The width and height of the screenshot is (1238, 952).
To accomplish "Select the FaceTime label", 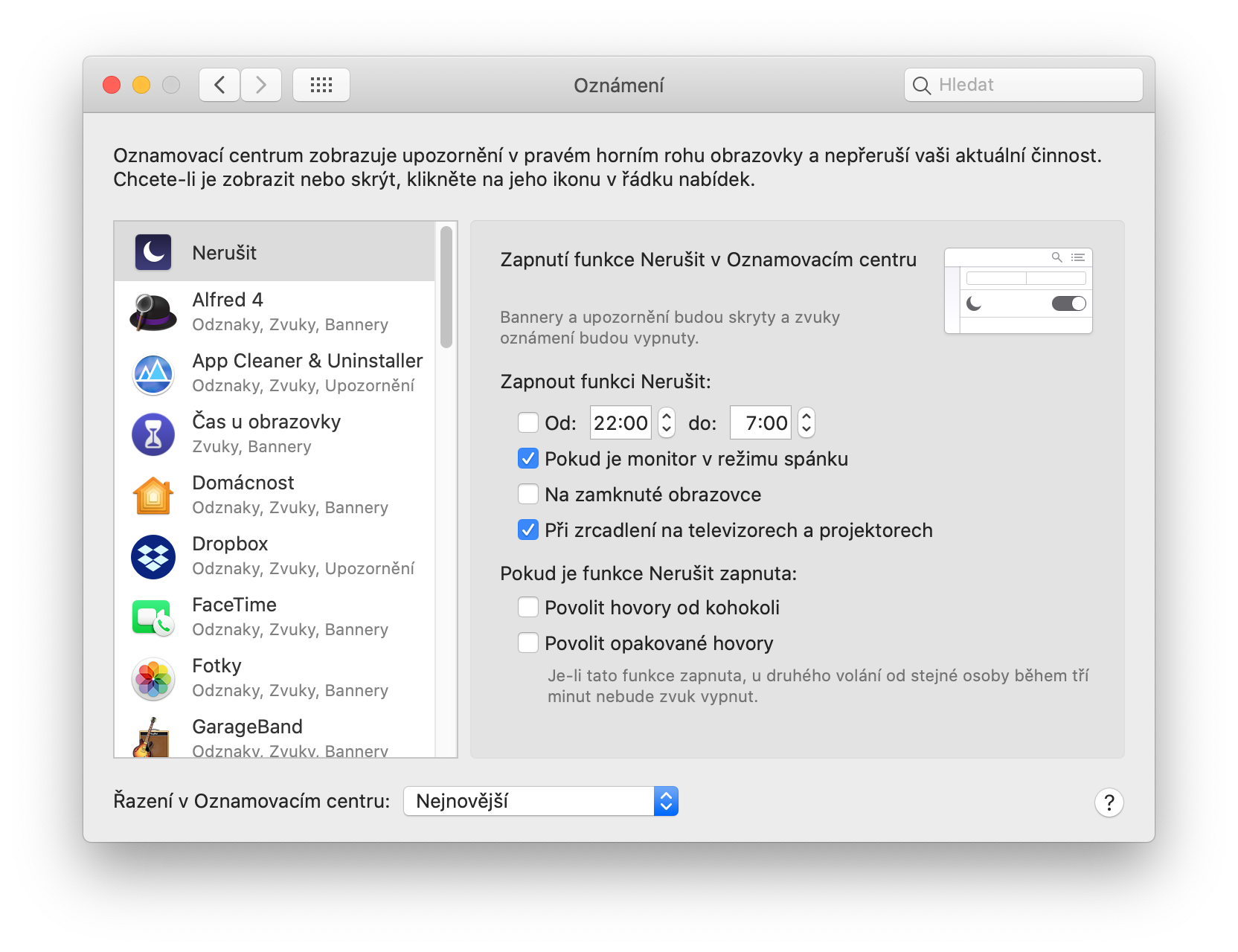I will 234,605.
